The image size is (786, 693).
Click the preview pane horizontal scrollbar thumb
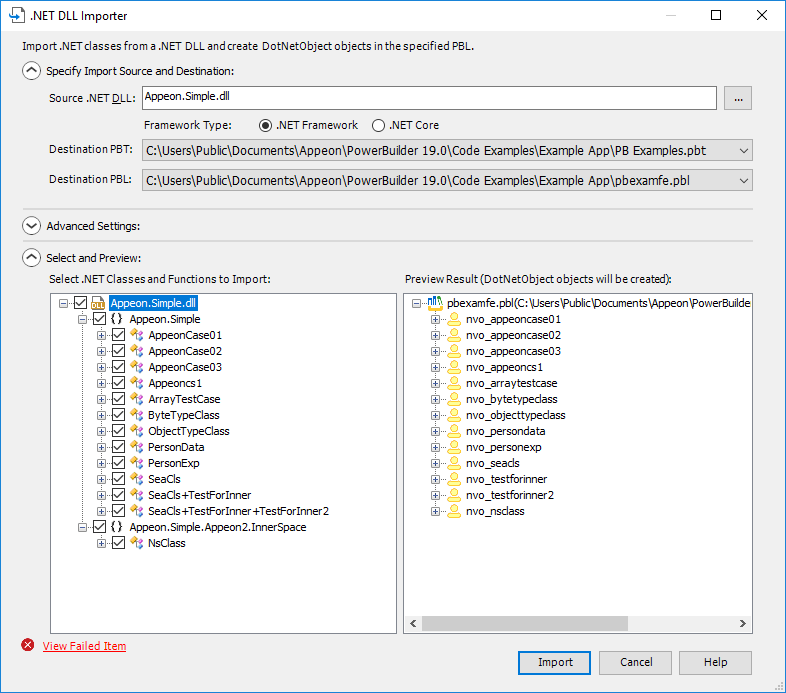point(525,623)
